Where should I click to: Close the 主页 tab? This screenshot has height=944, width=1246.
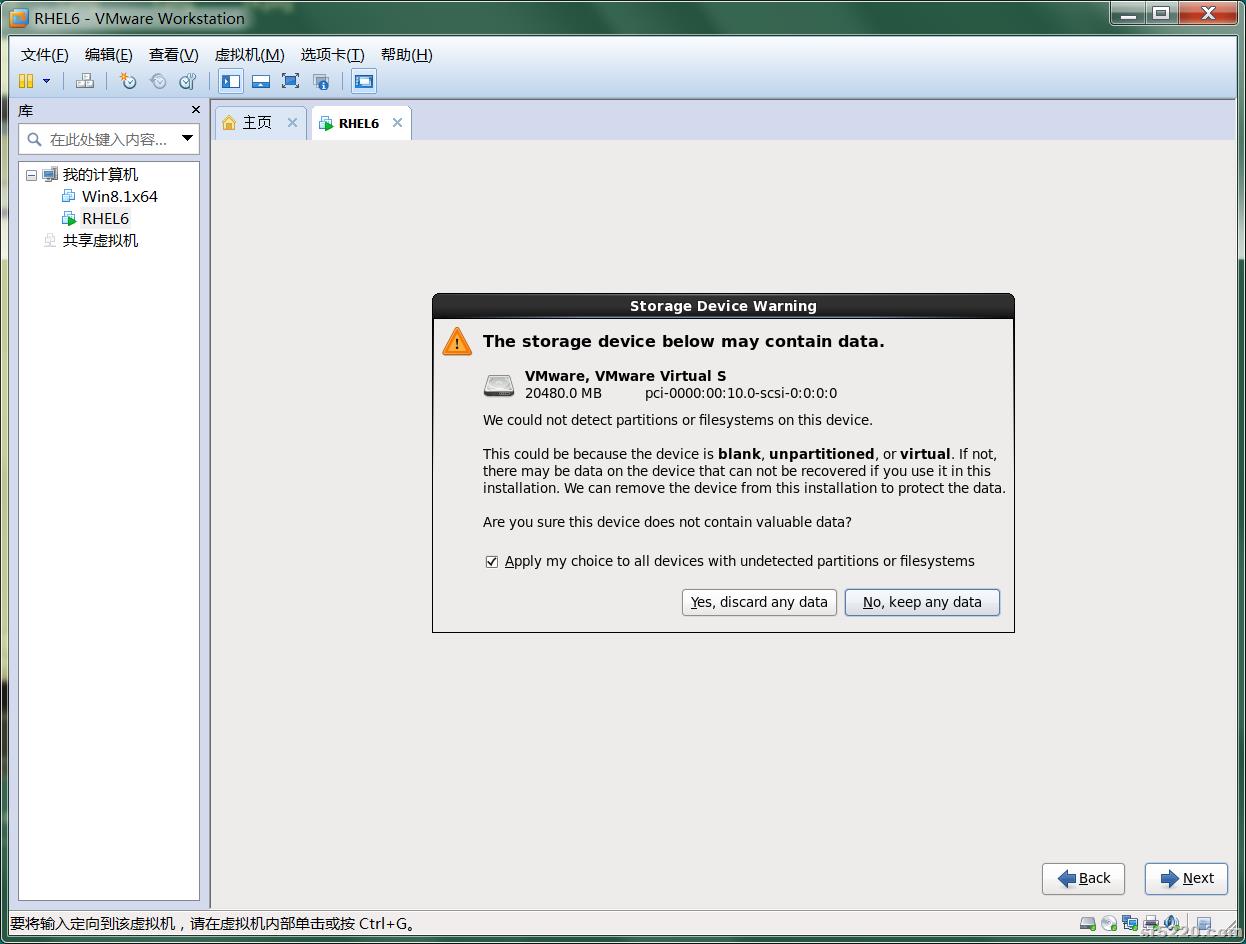coord(292,122)
